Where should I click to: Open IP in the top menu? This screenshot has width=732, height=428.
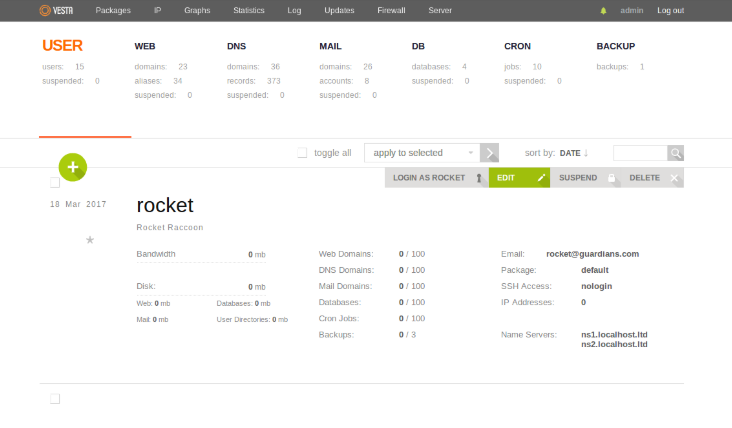[x=157, y=10]
